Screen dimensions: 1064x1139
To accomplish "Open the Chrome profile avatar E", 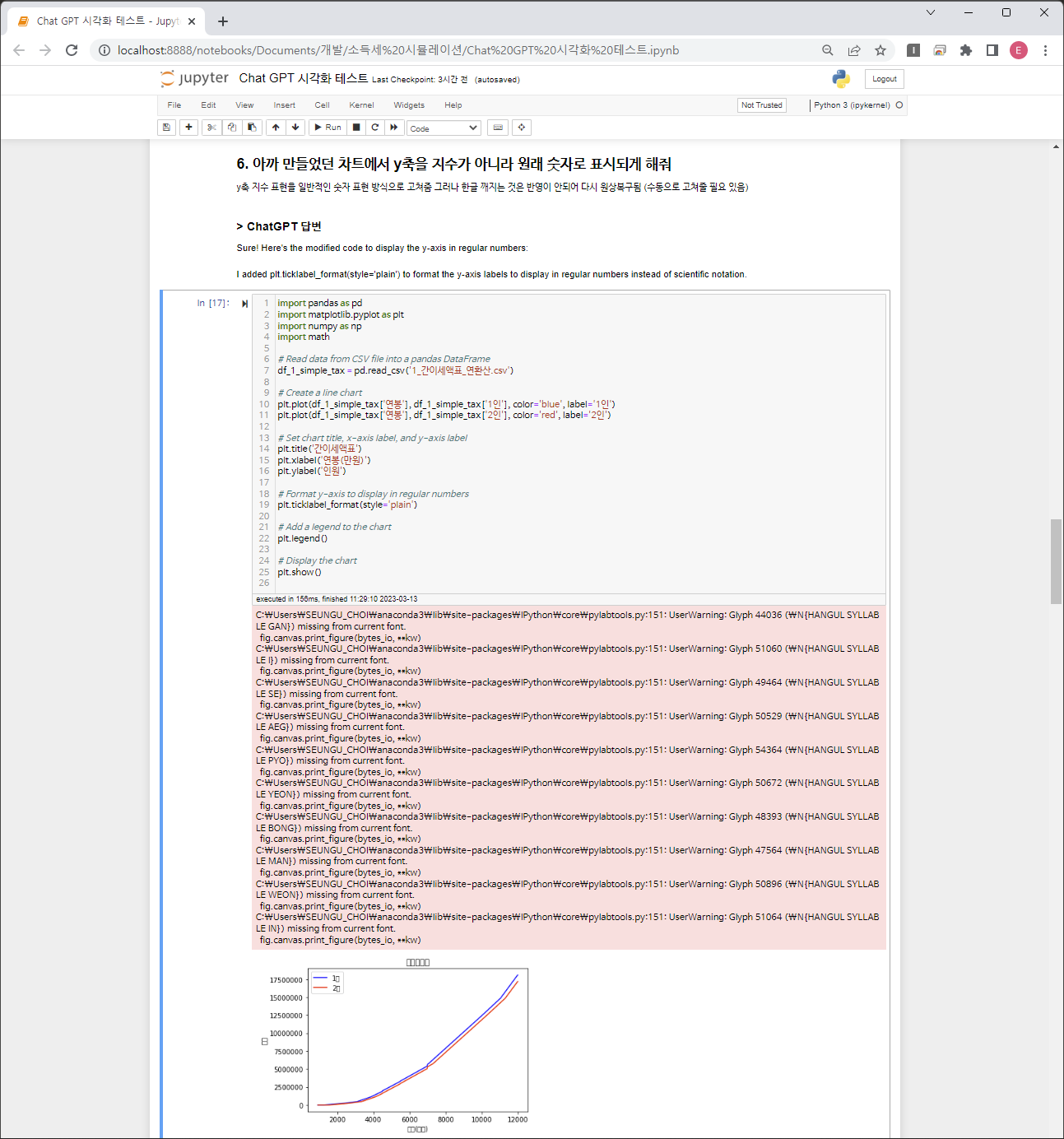I will (1019, 50).
